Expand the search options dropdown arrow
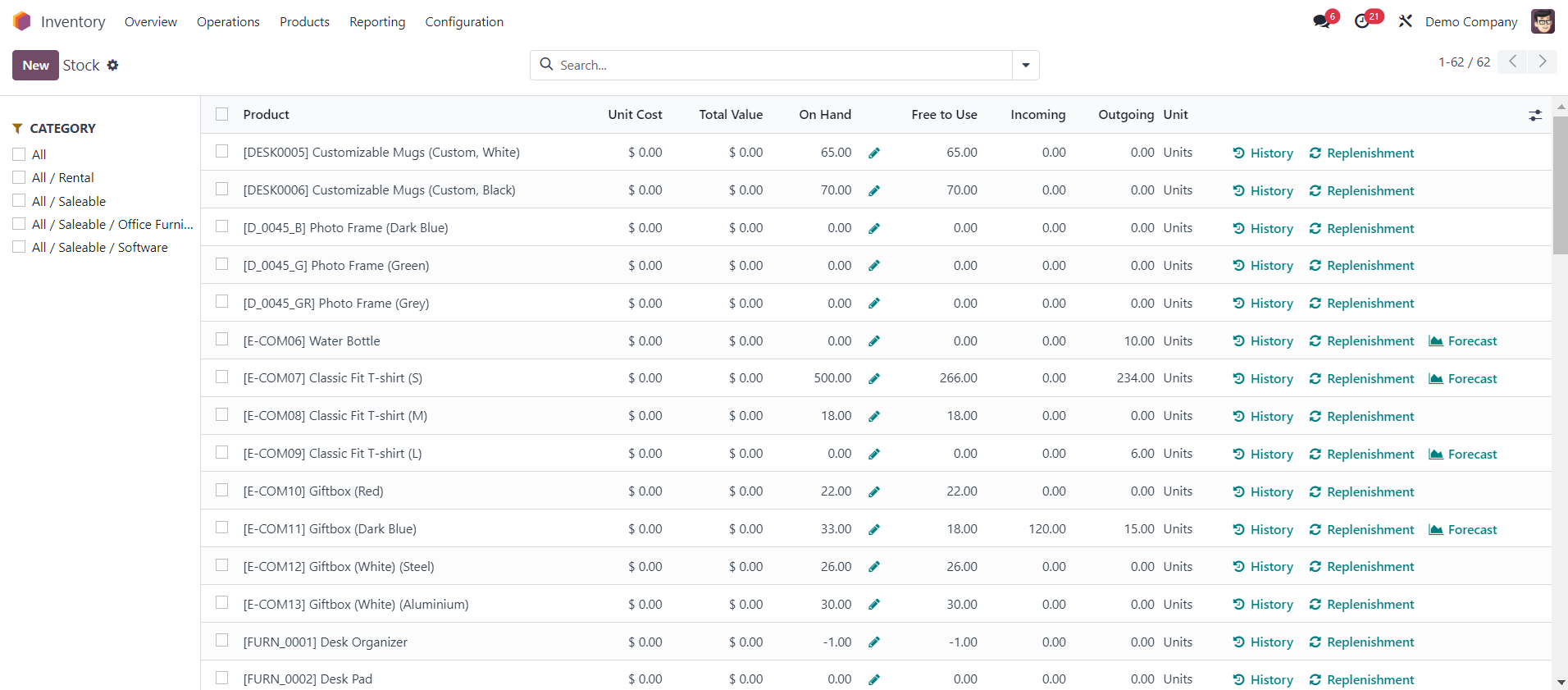Image resolution: width=1568 pixels, height=690 pixels. pos(1025,66)
